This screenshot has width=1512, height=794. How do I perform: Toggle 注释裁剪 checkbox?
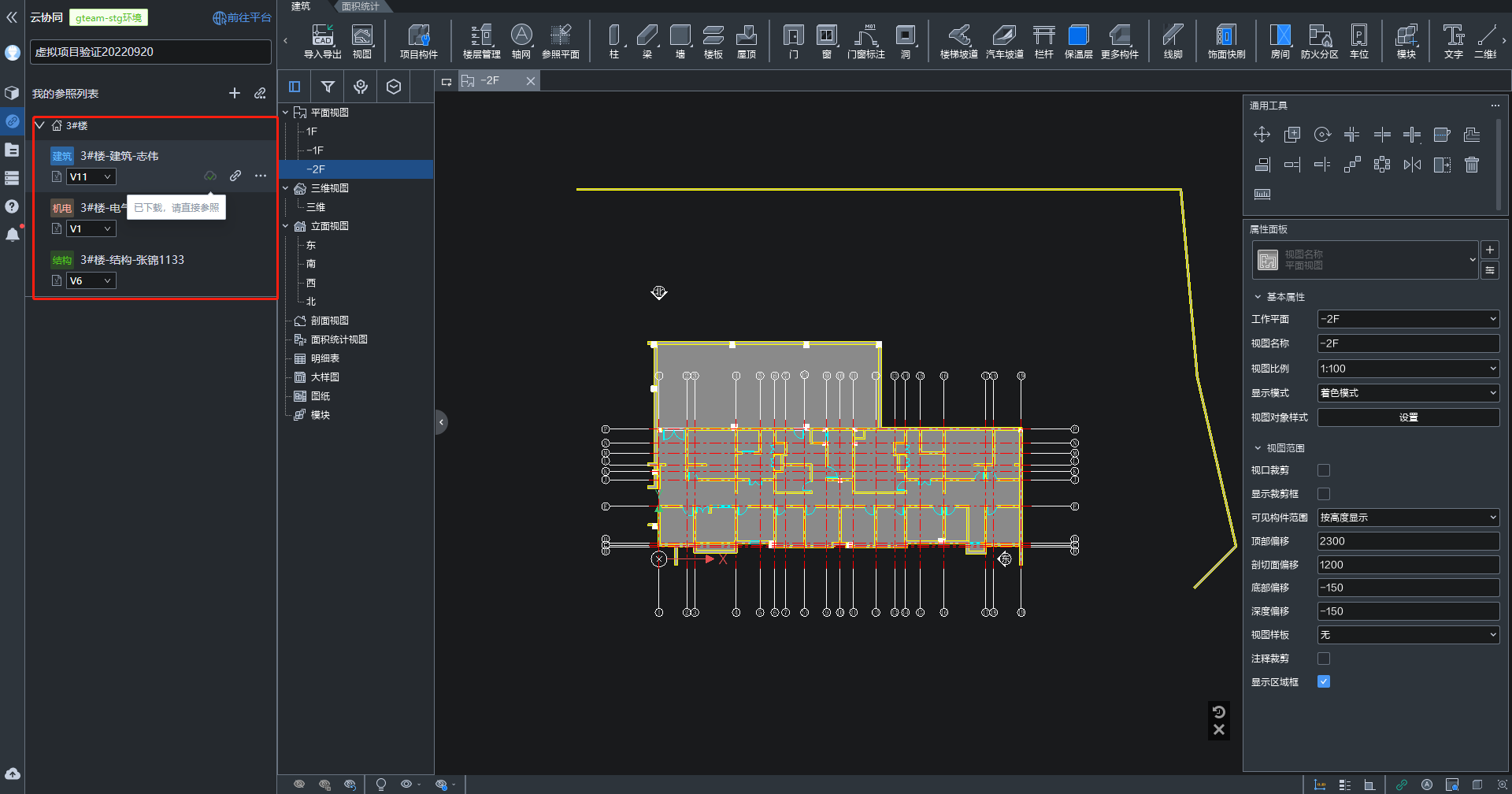click(x=1324, y=659)
